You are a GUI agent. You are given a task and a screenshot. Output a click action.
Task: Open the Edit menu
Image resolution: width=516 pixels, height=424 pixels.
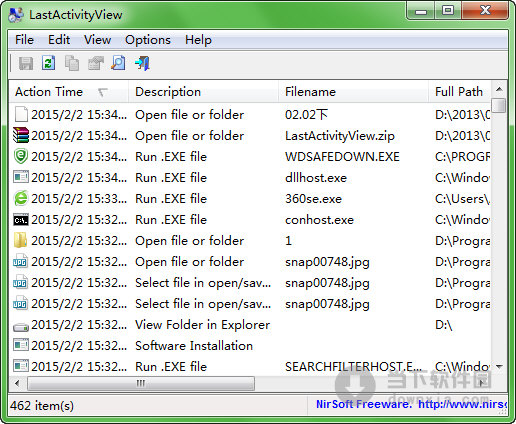(59, 40)
